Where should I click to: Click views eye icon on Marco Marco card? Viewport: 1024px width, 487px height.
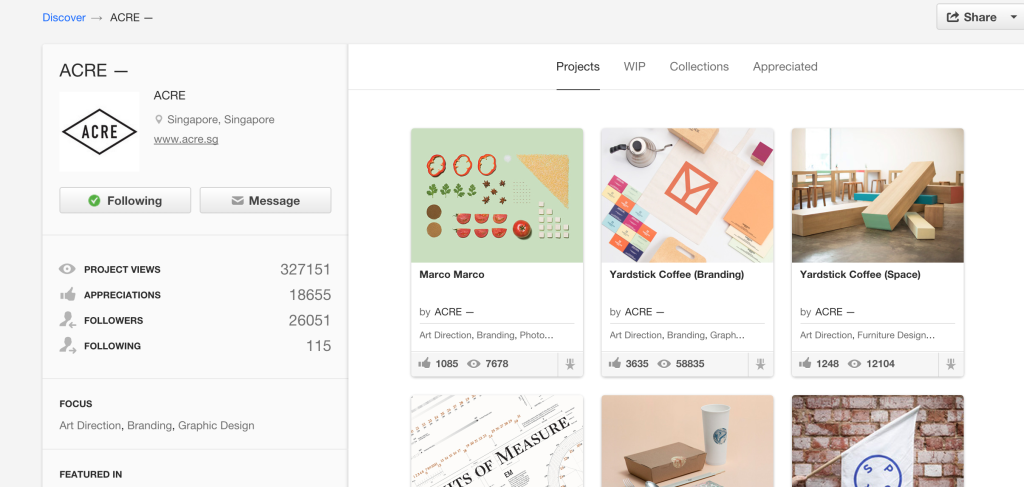click(474, 364)
